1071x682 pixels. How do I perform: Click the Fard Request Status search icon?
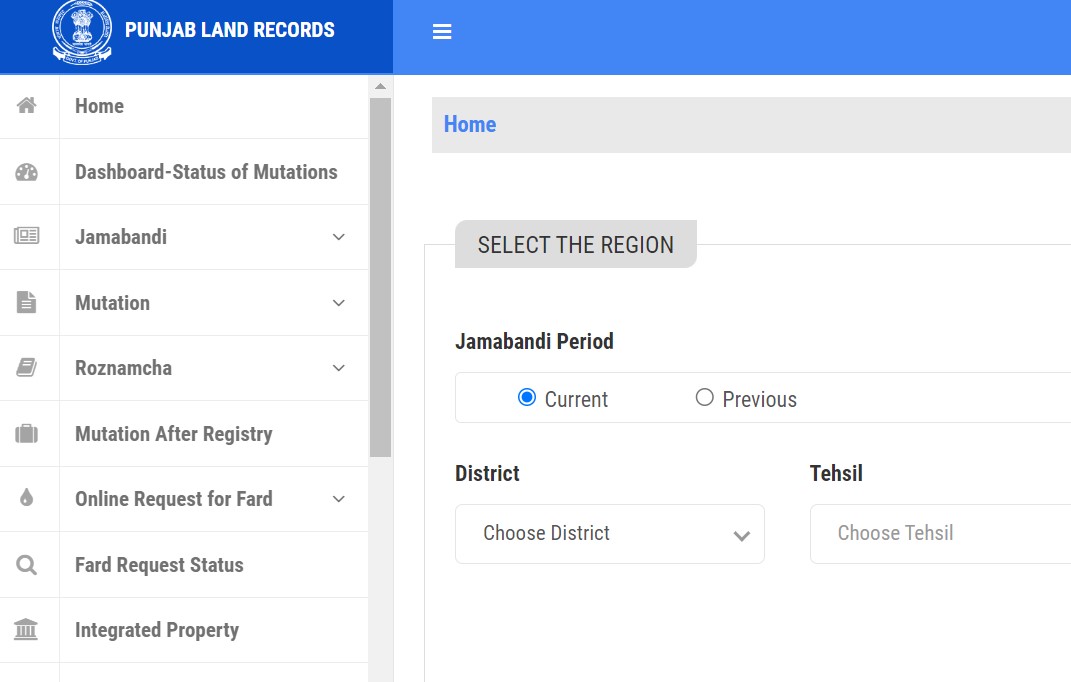click(29, 564)
